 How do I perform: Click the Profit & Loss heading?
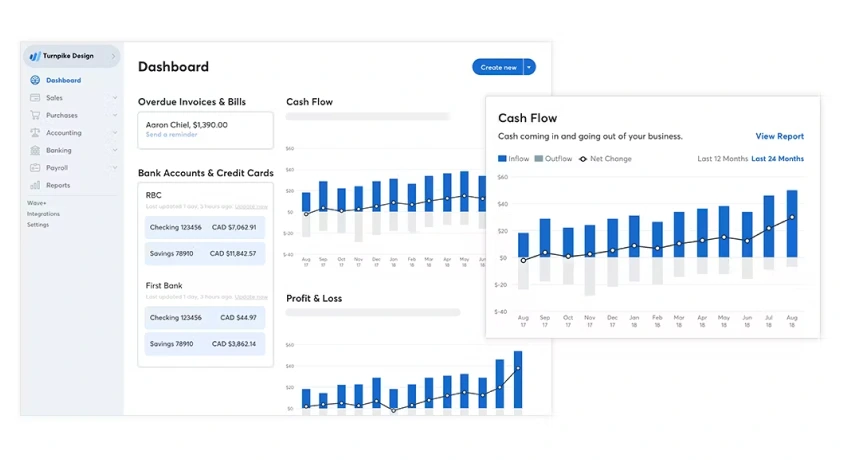pyautogui.click(x=314, y=298)
